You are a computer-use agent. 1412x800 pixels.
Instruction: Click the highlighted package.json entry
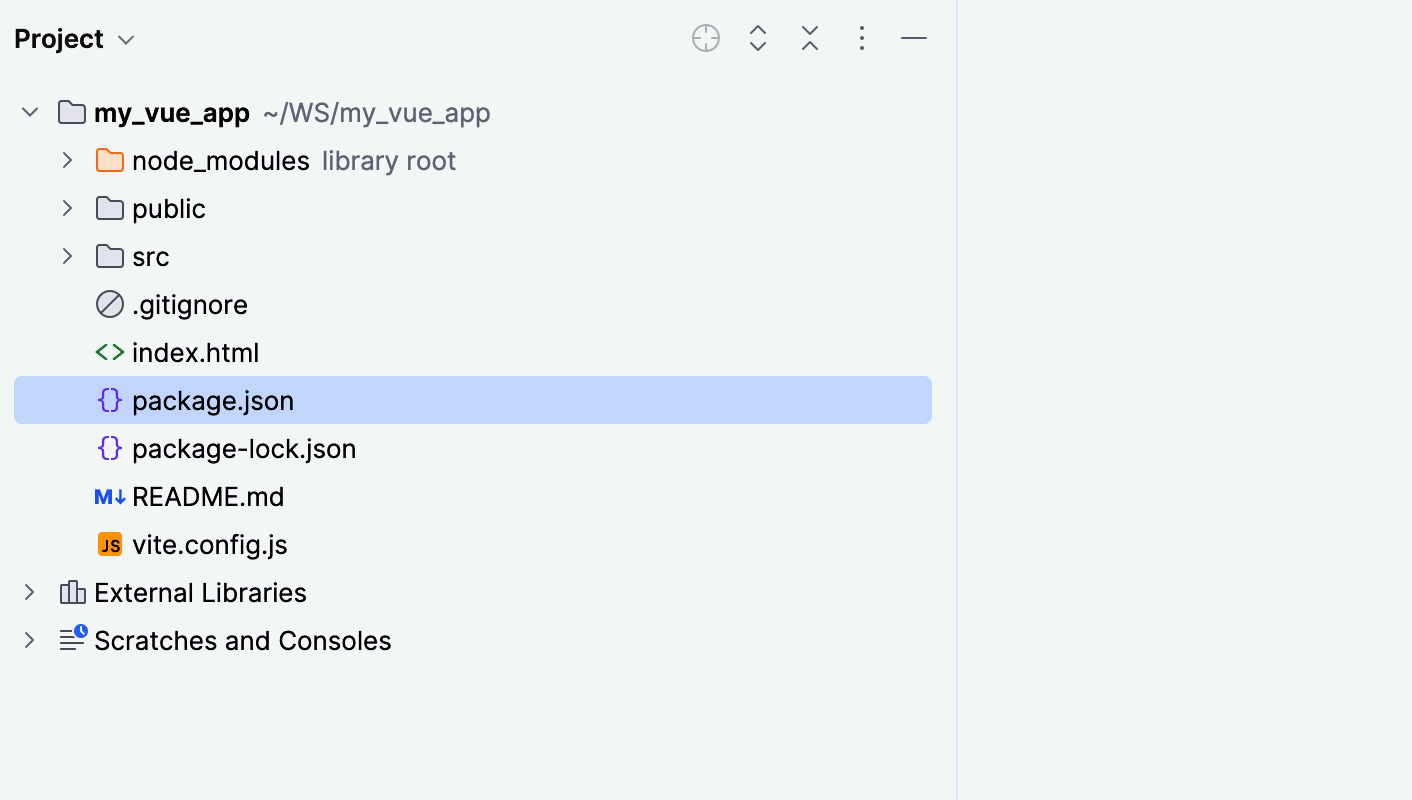coord(213,400)
